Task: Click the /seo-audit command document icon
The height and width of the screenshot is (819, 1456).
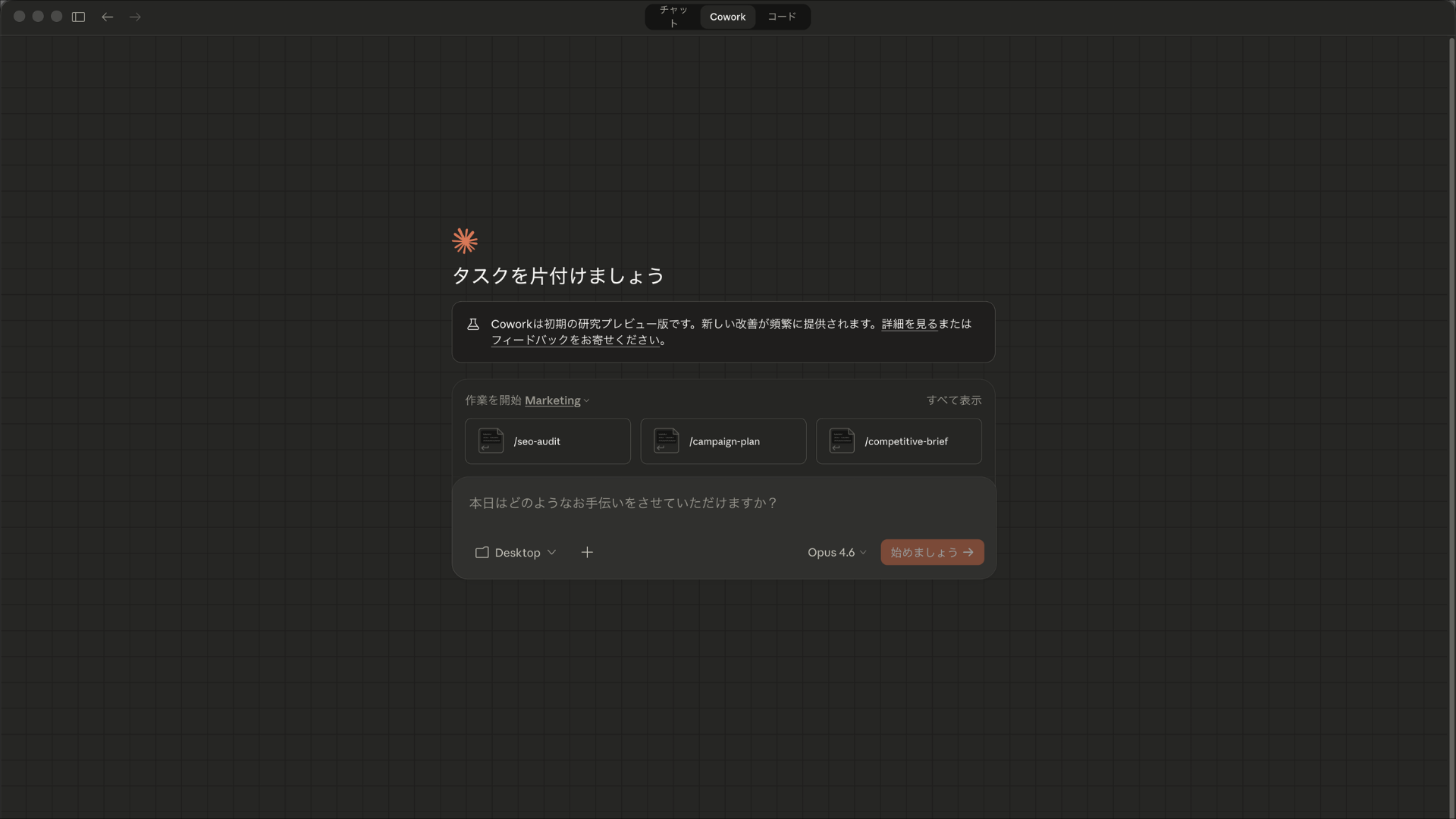Action: [490, 441]
